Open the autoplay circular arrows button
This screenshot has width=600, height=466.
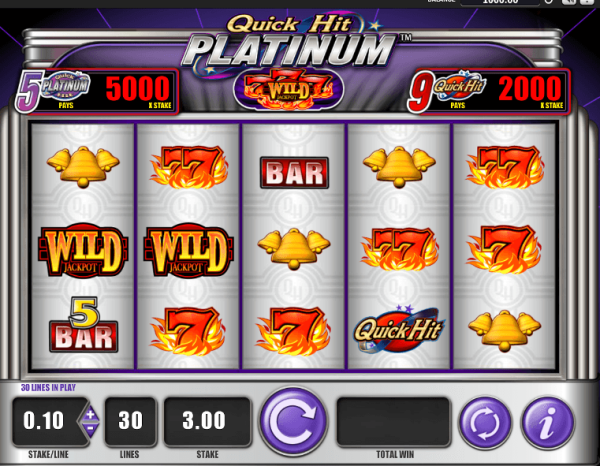pos(485,423)
